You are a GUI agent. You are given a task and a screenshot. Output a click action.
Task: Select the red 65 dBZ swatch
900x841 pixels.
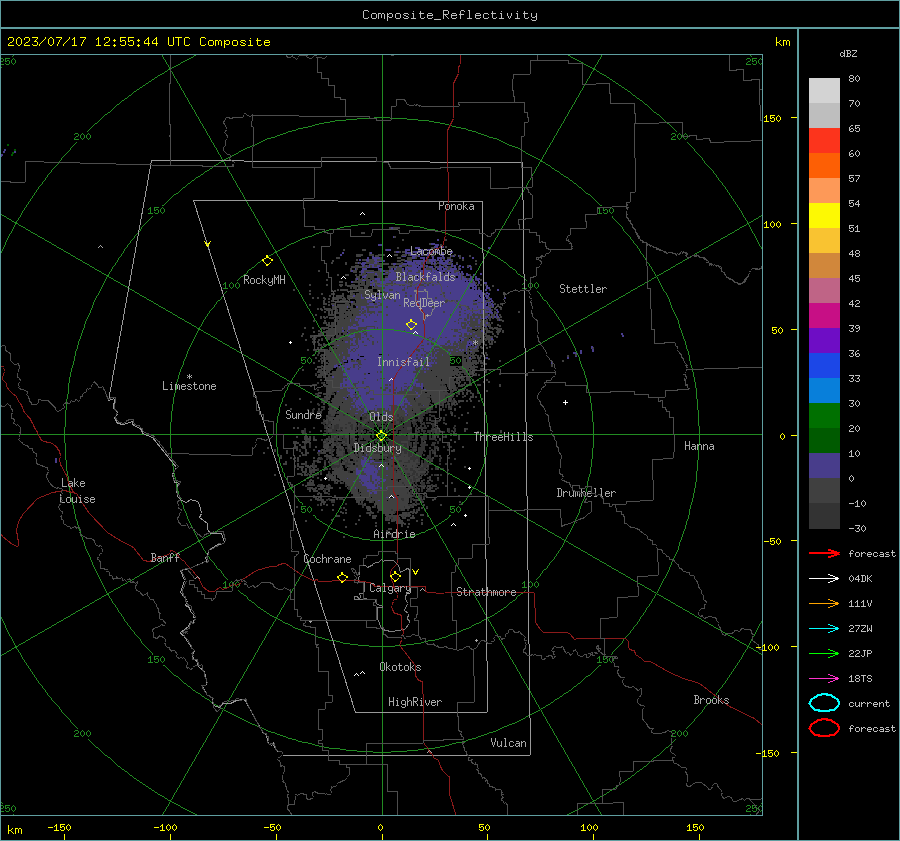824,141
